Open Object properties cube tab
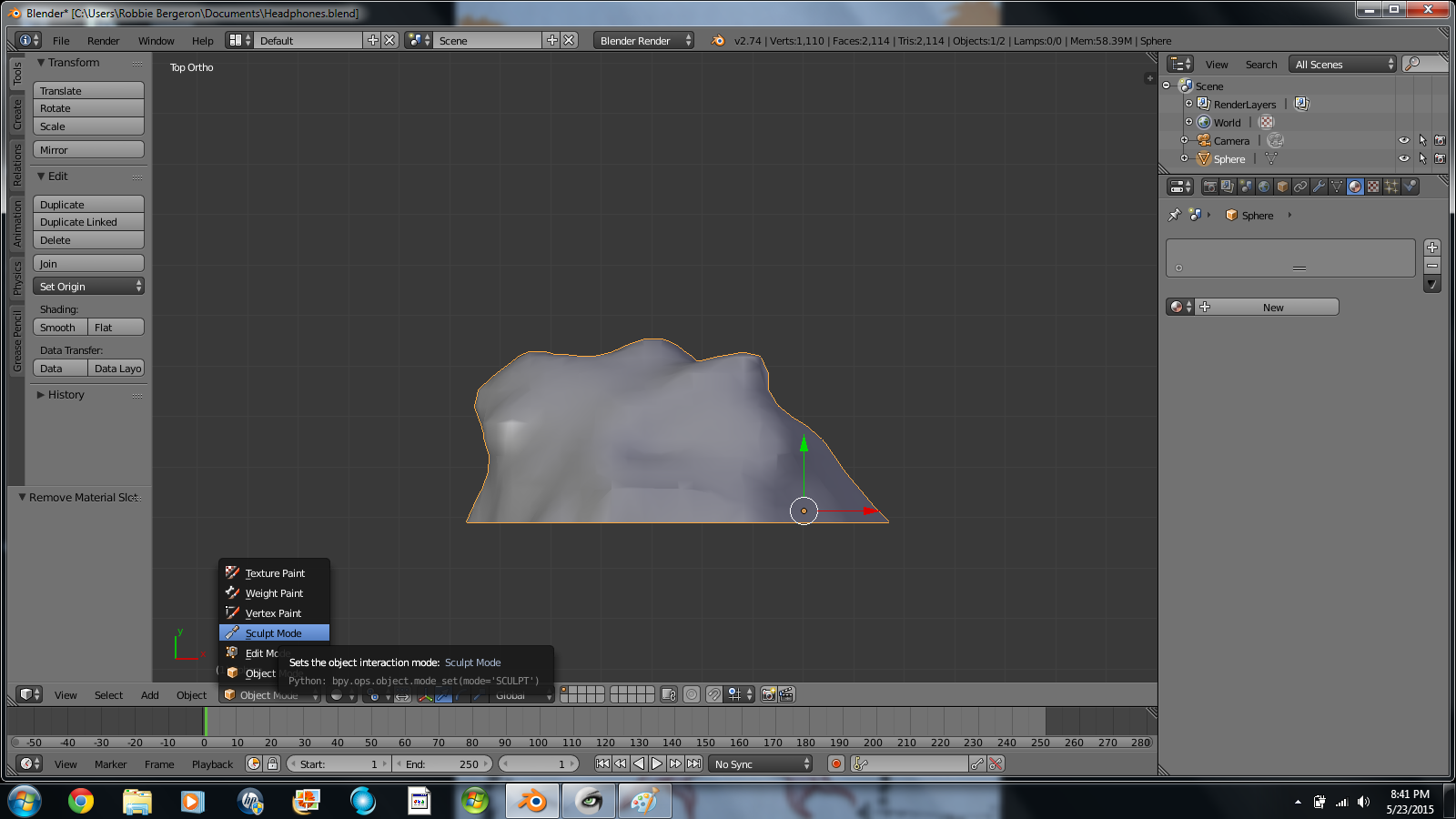 (1282, 187)
